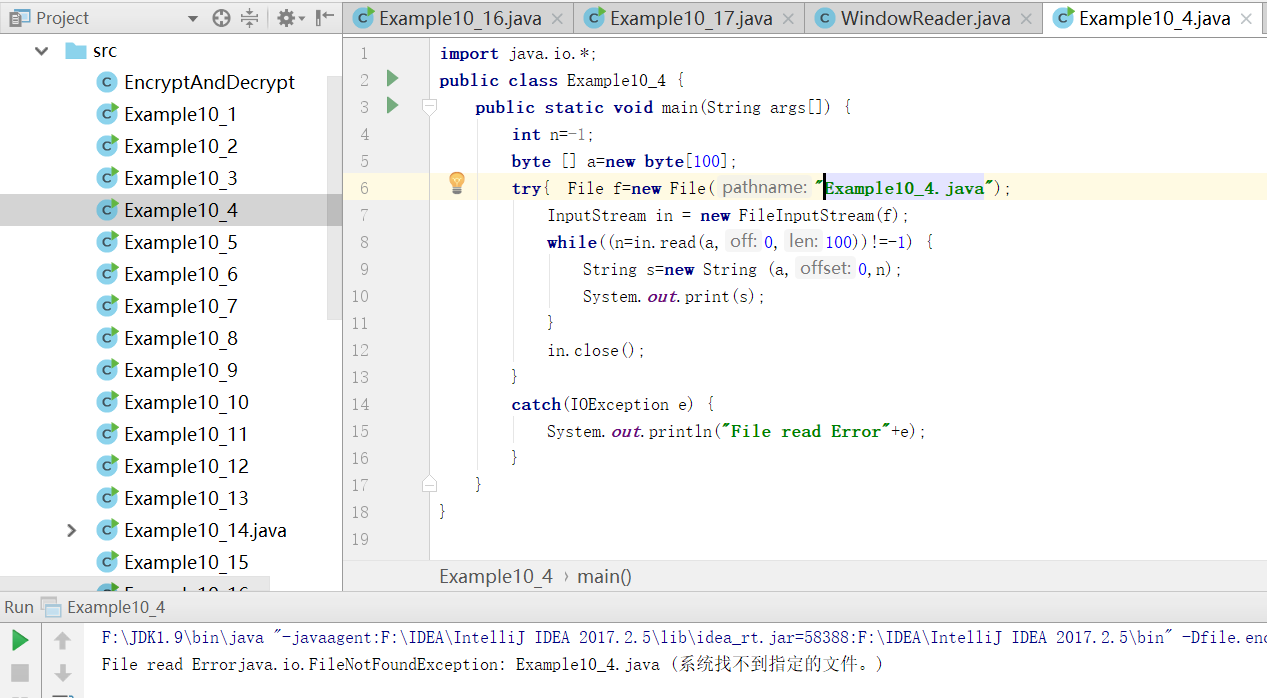The image size is (1267, 698).
Task: Select Example10_5 in project tree
Action: pos(181,243)
